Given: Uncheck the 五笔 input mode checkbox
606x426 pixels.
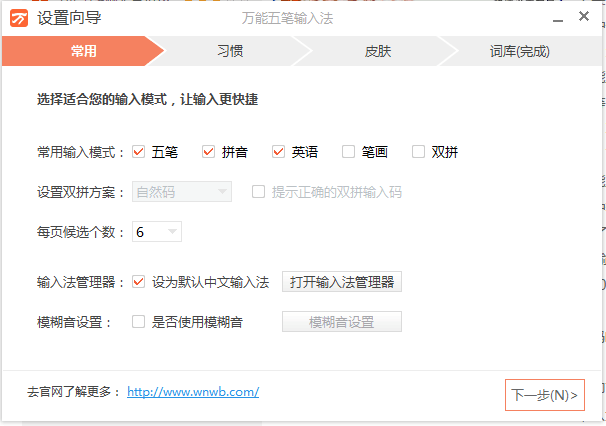Looking at the screenshot, I should (138, 152).
